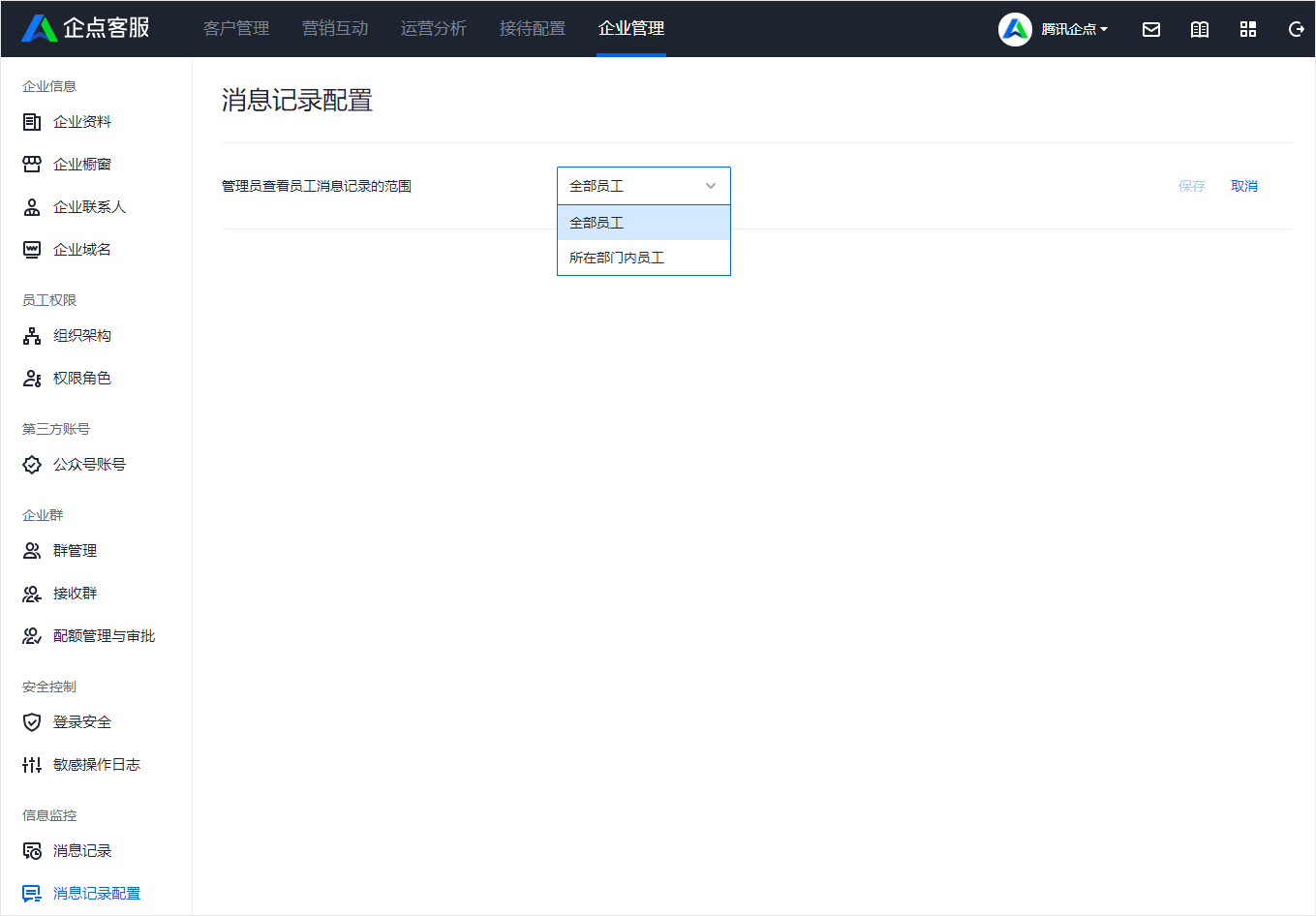Open 接收群 in sidebar
This screenshot has height=916, width=1316.
click(75, 594)
